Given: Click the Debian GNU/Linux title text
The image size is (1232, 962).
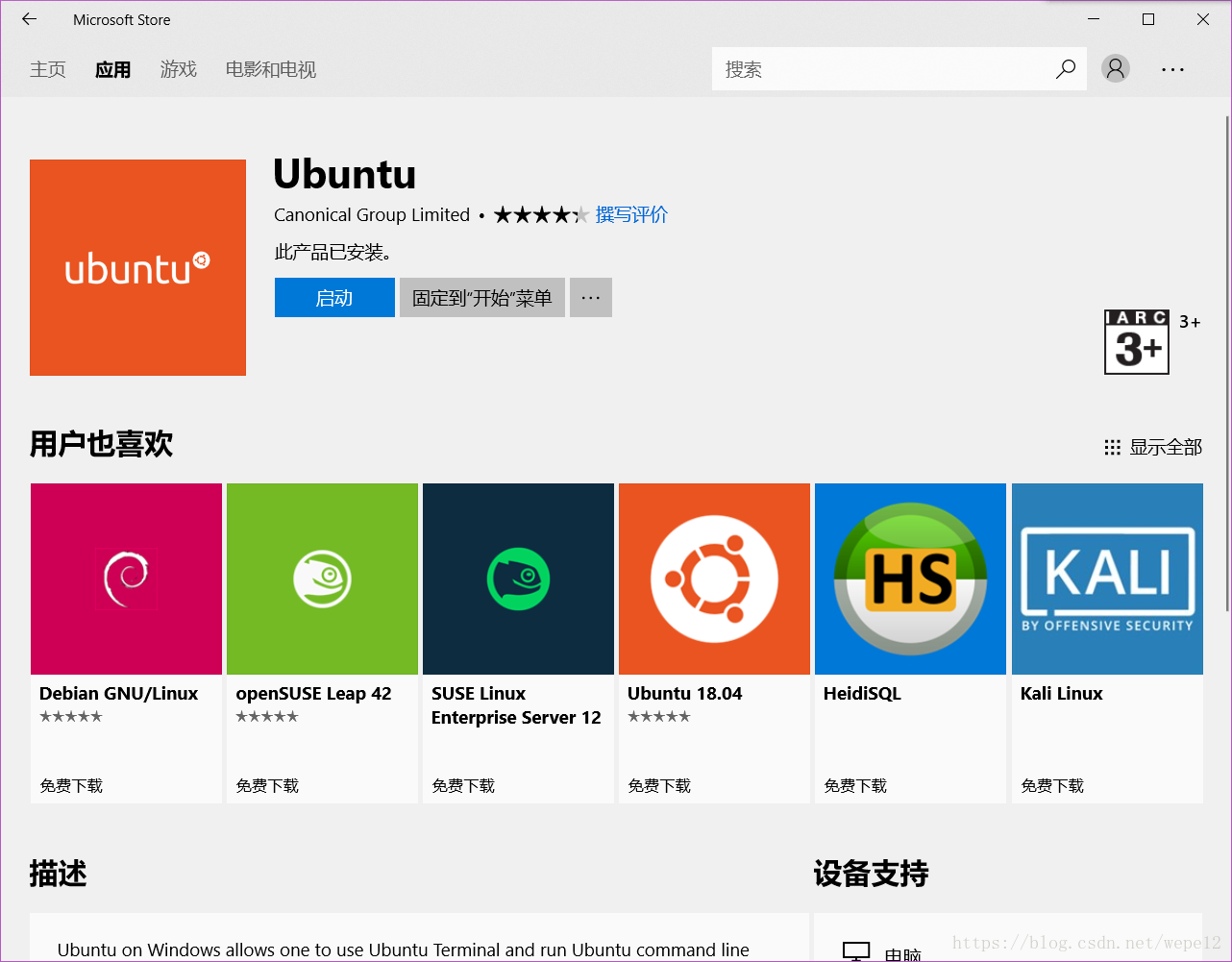Looking at the screenshot, I should pos(118,693).
